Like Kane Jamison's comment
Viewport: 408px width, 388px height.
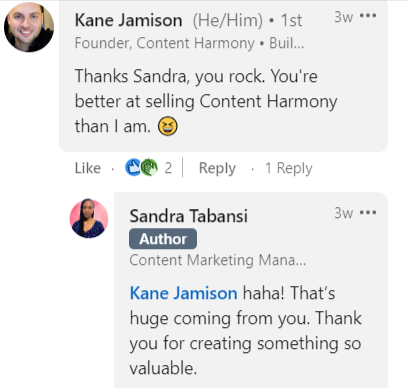coord(88,168)
